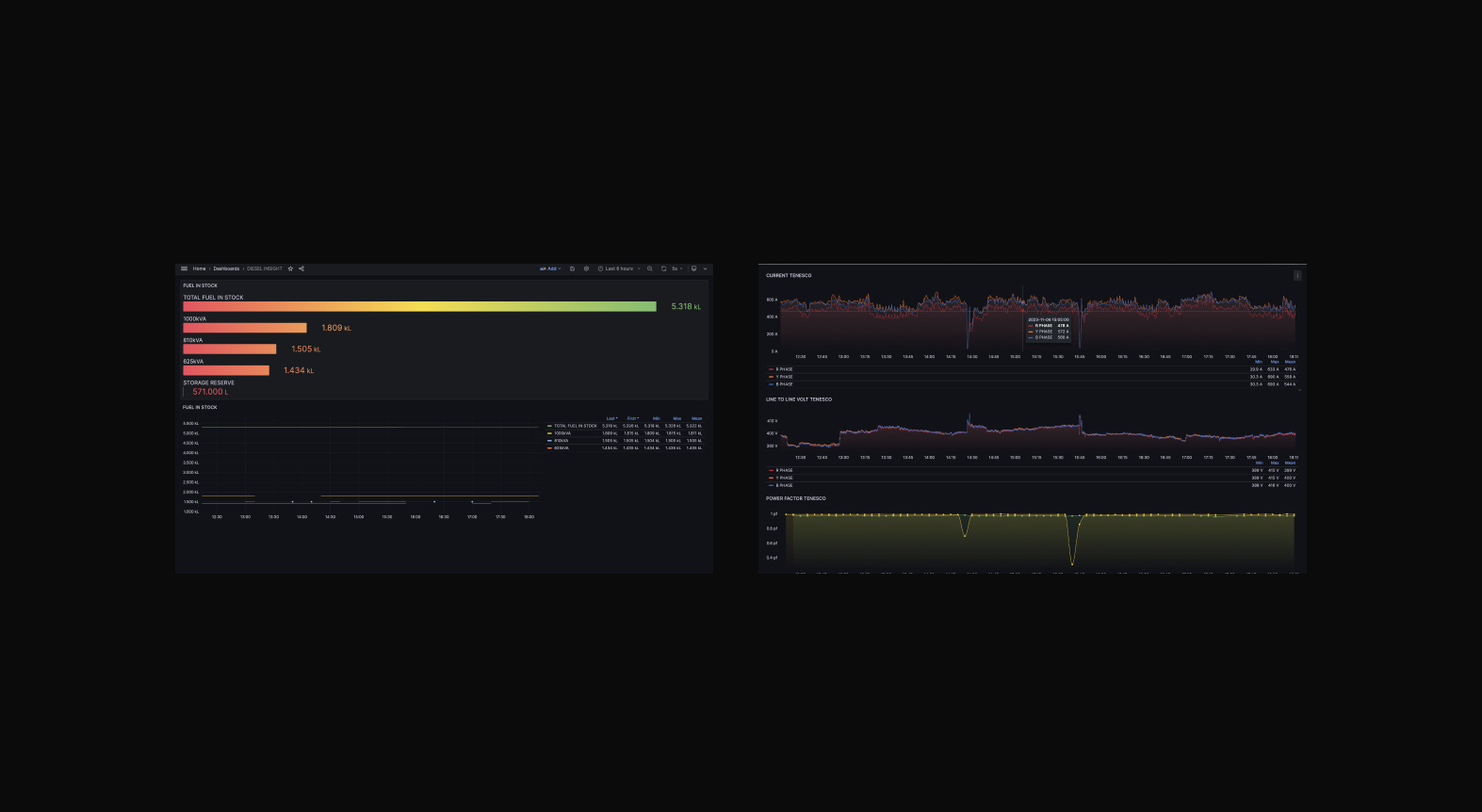
Task: Sort fuel legend by Last column
Action: pyautogui.click(x=611, y=418)
